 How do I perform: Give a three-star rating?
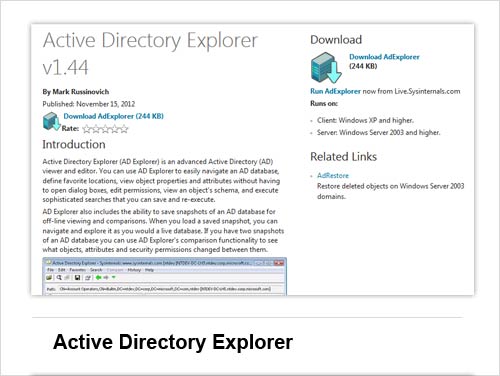point(105,129)
